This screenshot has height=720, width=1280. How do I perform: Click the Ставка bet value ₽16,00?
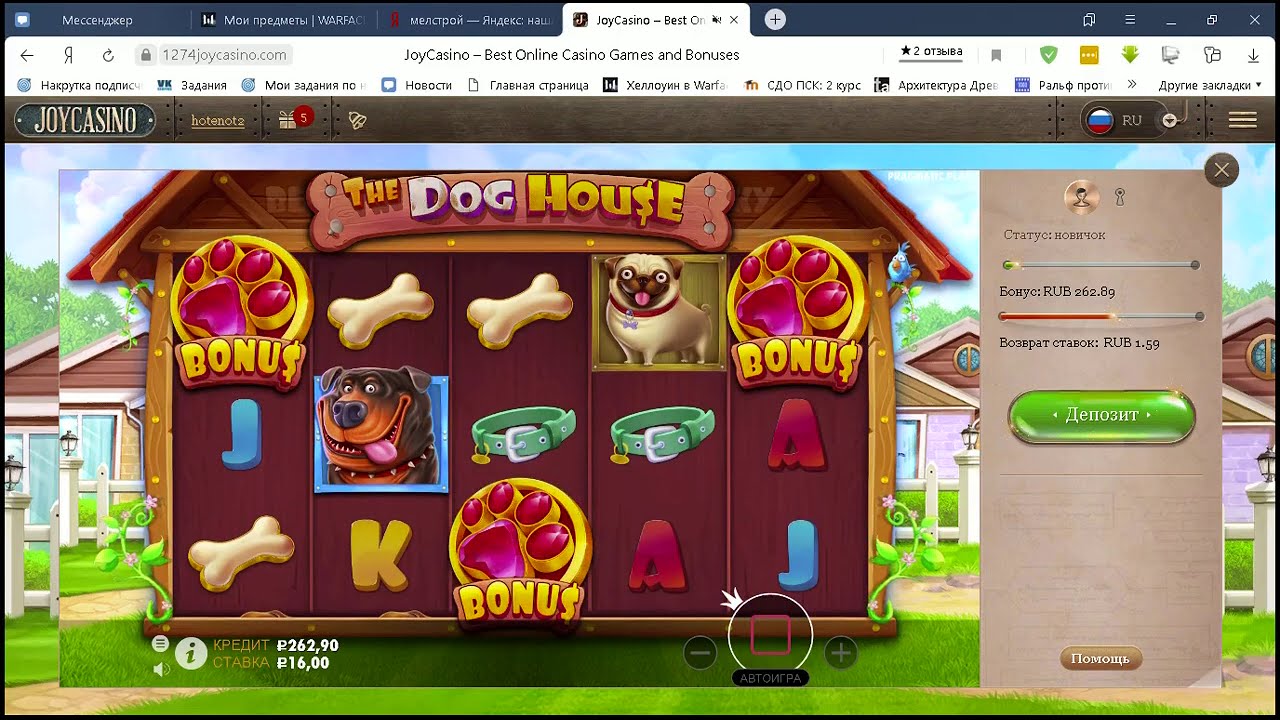tap(271, 662)
